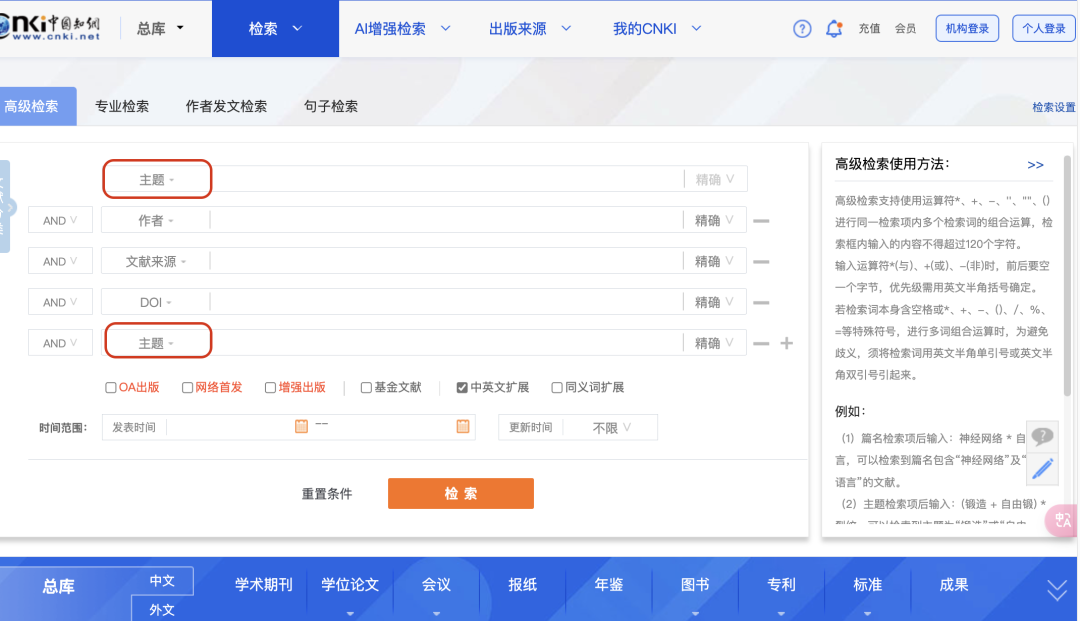Open the AI增强检索 menu
Image resolution: width=1080 pixels, height=621 pixels.
point(402,28)
